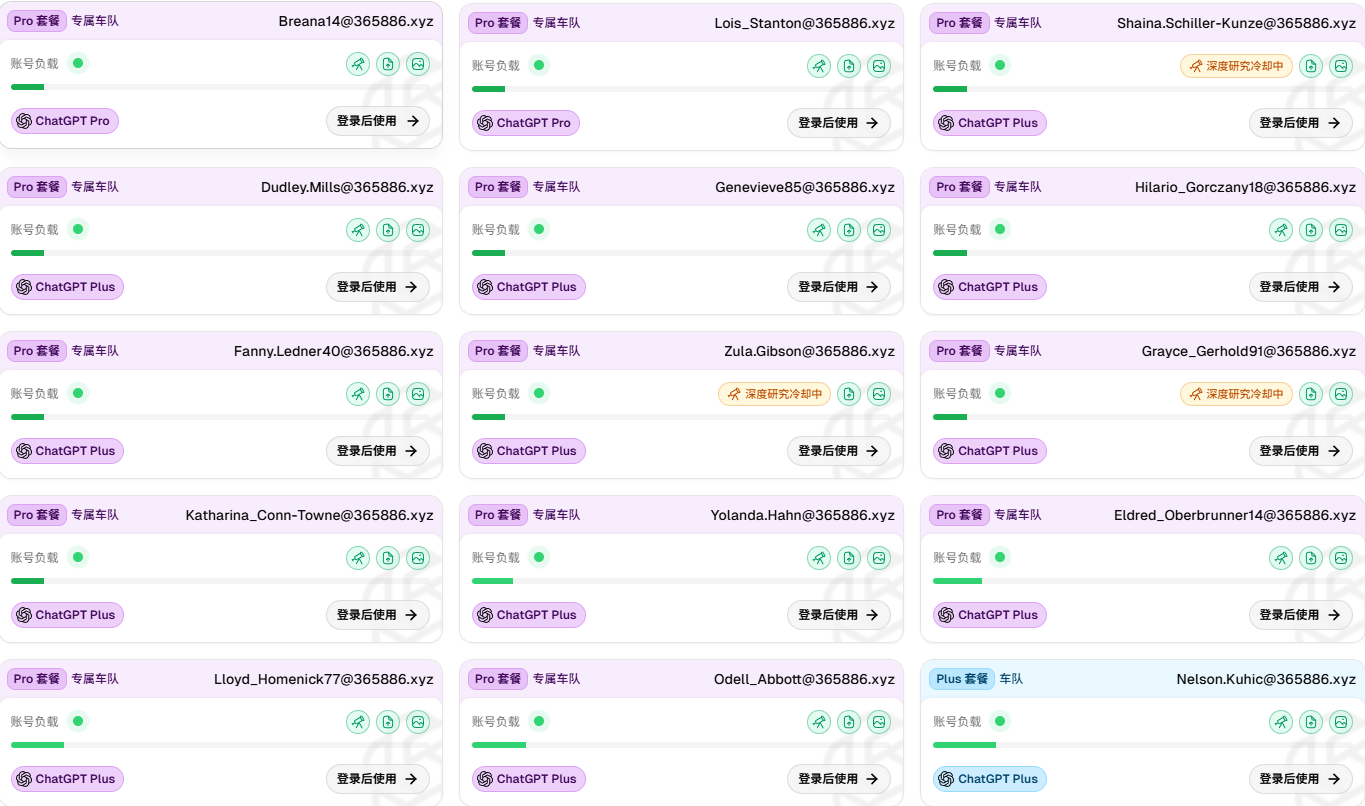Viewport: 1365px width, 806px height.
Task: Click the telescope icon on Yolanda.Hahn's card
Action: (x=819, y=558)
